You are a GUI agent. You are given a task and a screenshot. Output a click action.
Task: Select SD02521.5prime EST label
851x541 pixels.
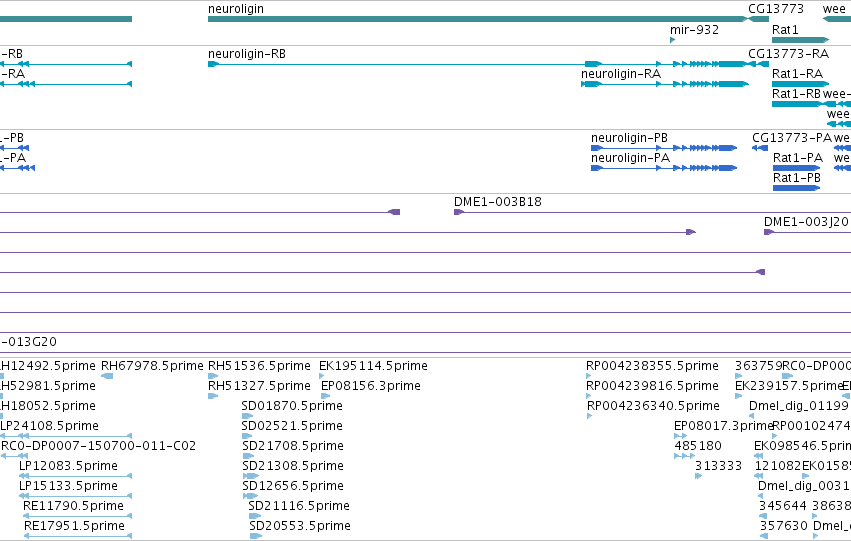[x=292, y=426]
